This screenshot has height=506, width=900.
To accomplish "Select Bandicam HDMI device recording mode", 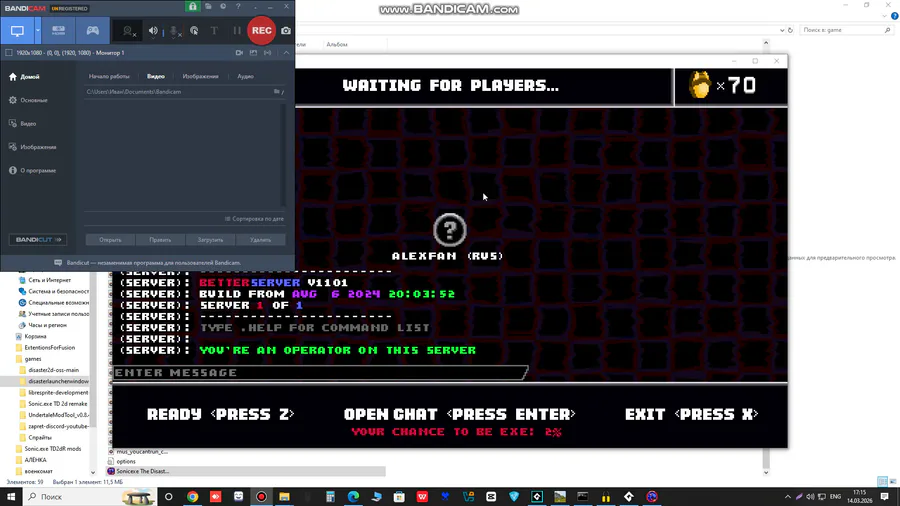I will (x=59, y=31).
